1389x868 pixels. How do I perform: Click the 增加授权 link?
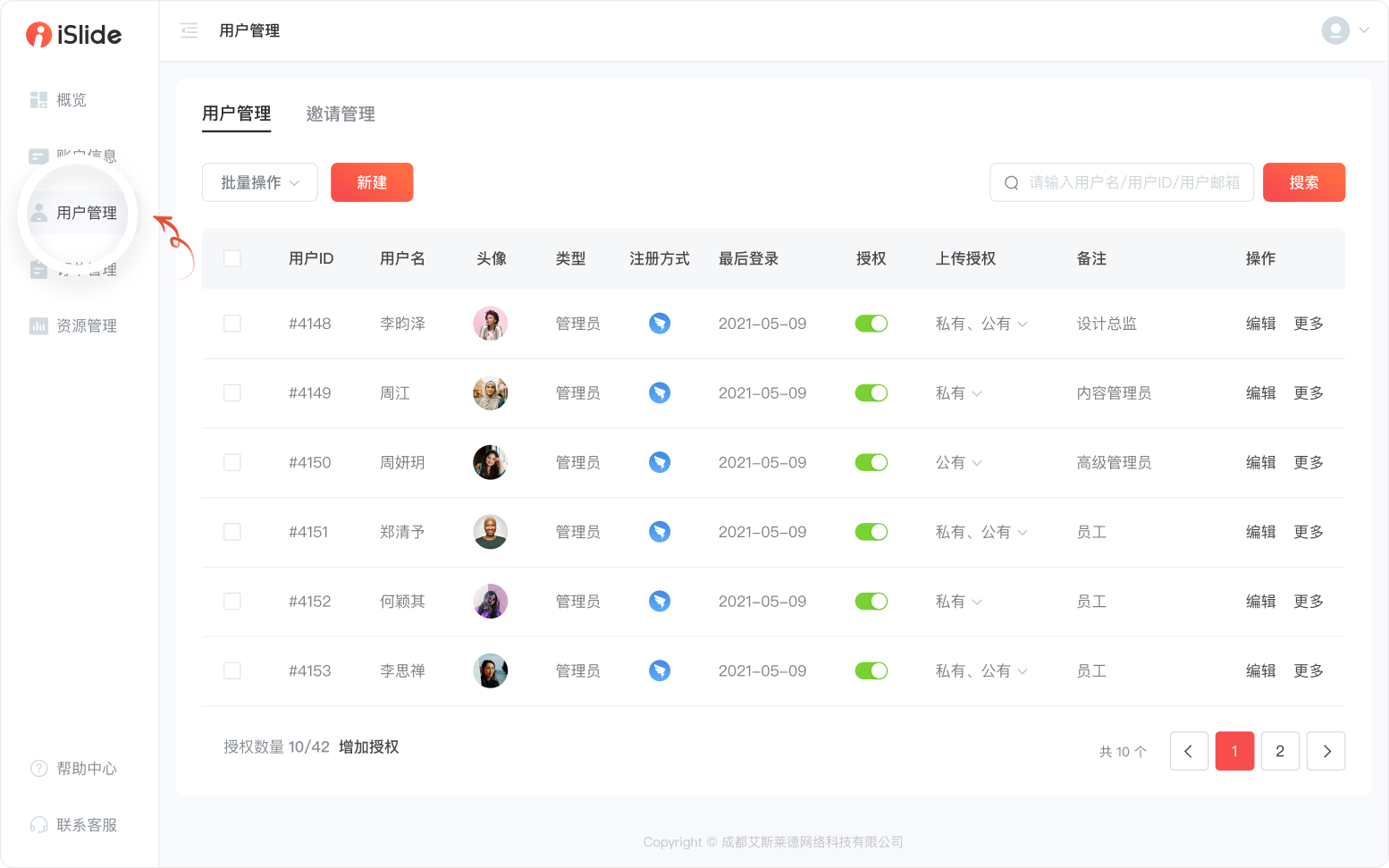(368, 747)
